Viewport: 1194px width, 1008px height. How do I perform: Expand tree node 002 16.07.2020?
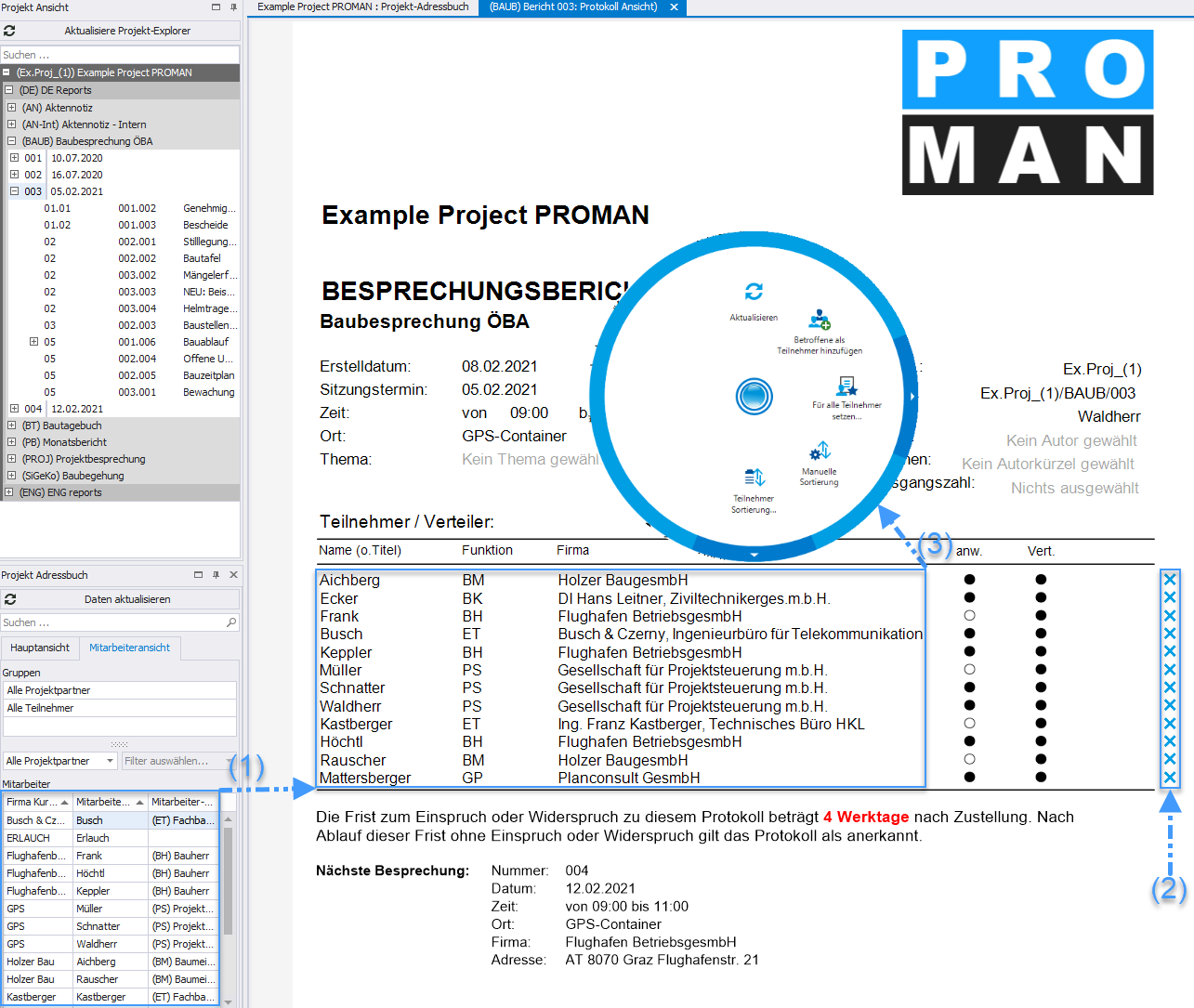coord(14,175)
